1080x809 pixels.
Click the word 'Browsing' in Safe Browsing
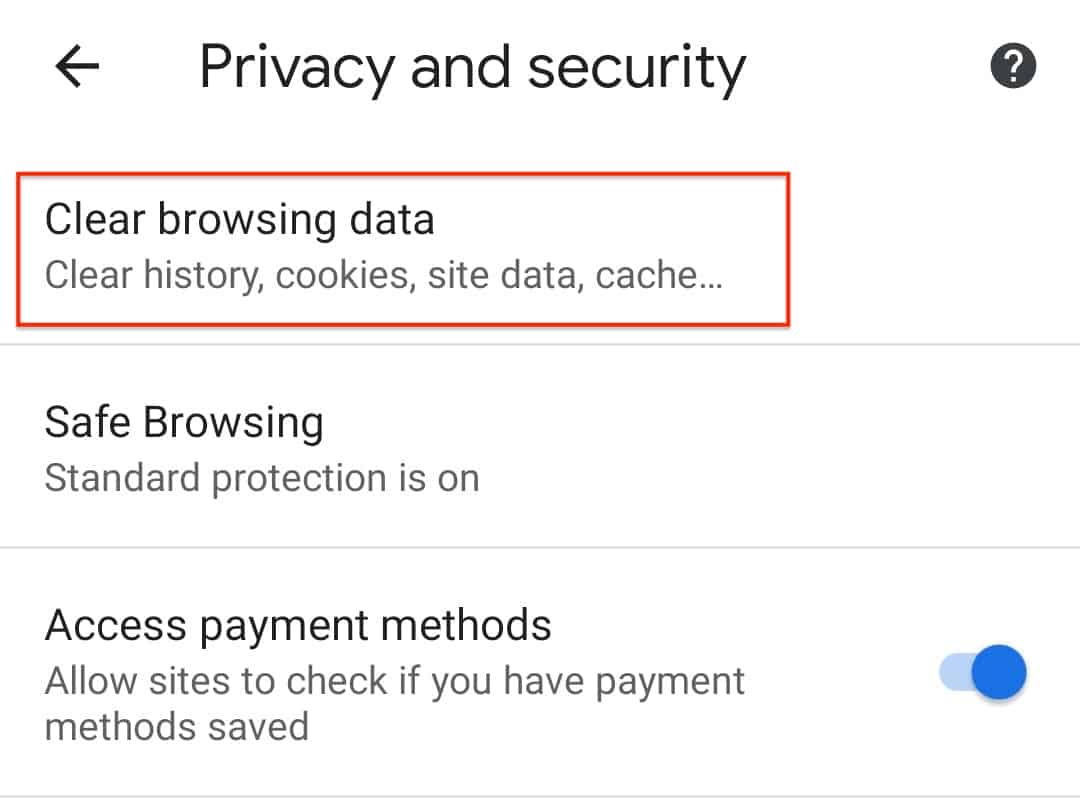coord(233,423)
